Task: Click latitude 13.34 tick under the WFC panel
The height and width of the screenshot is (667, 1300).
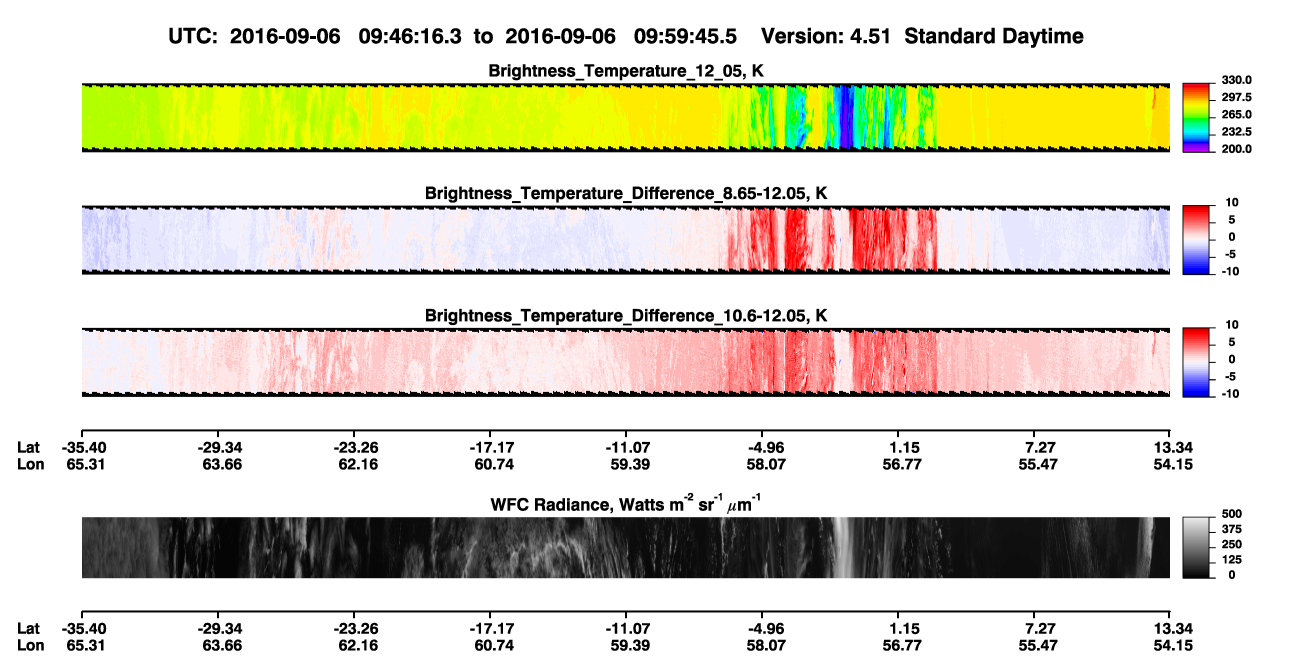Action: pos(1170,629)
